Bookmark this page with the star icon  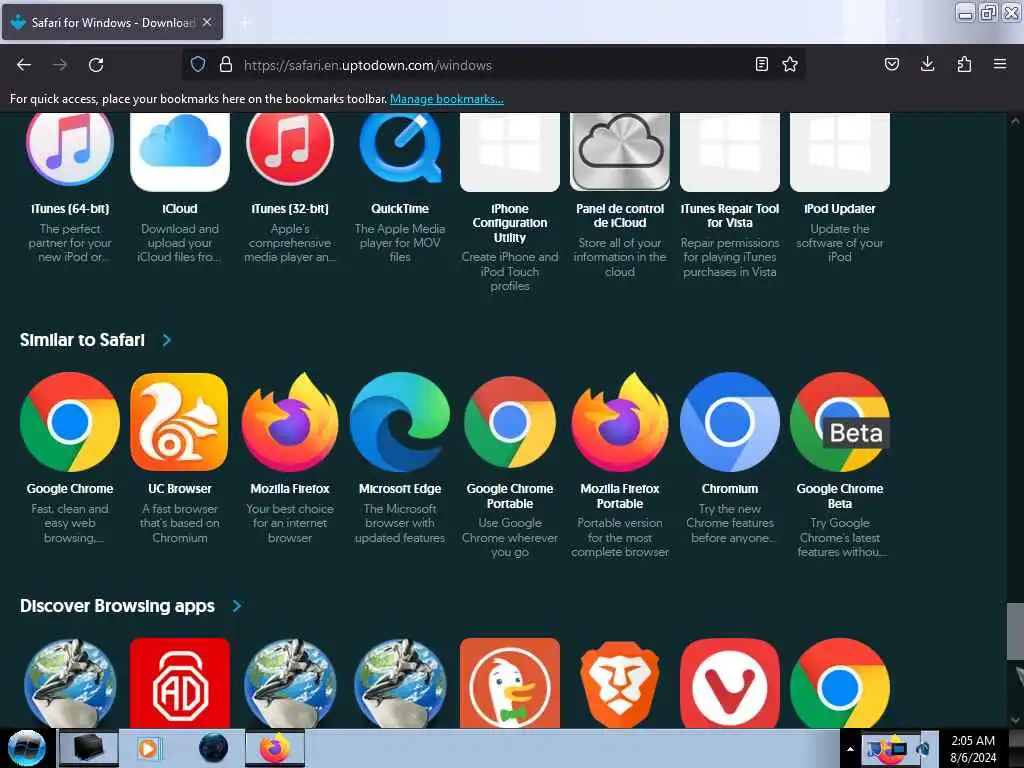pos(790,64)
